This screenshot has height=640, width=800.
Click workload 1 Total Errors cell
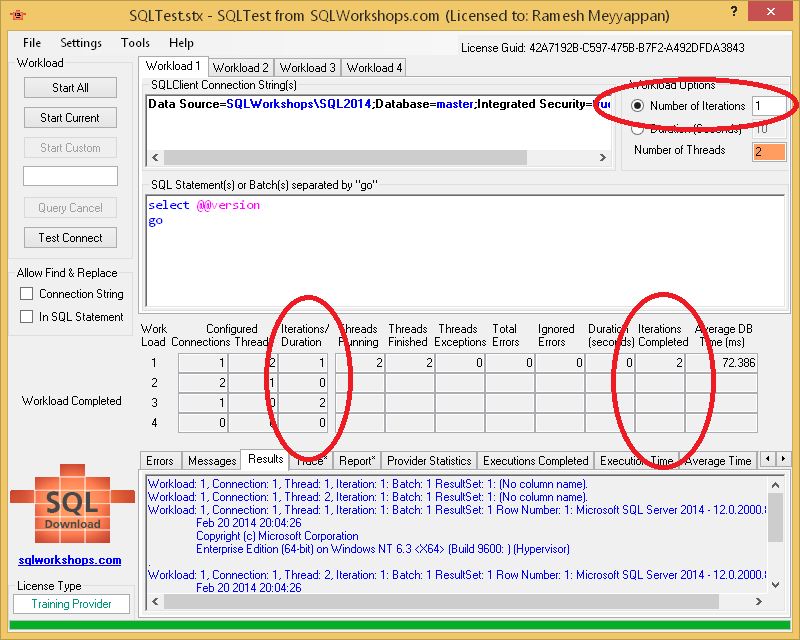(510, 363)
